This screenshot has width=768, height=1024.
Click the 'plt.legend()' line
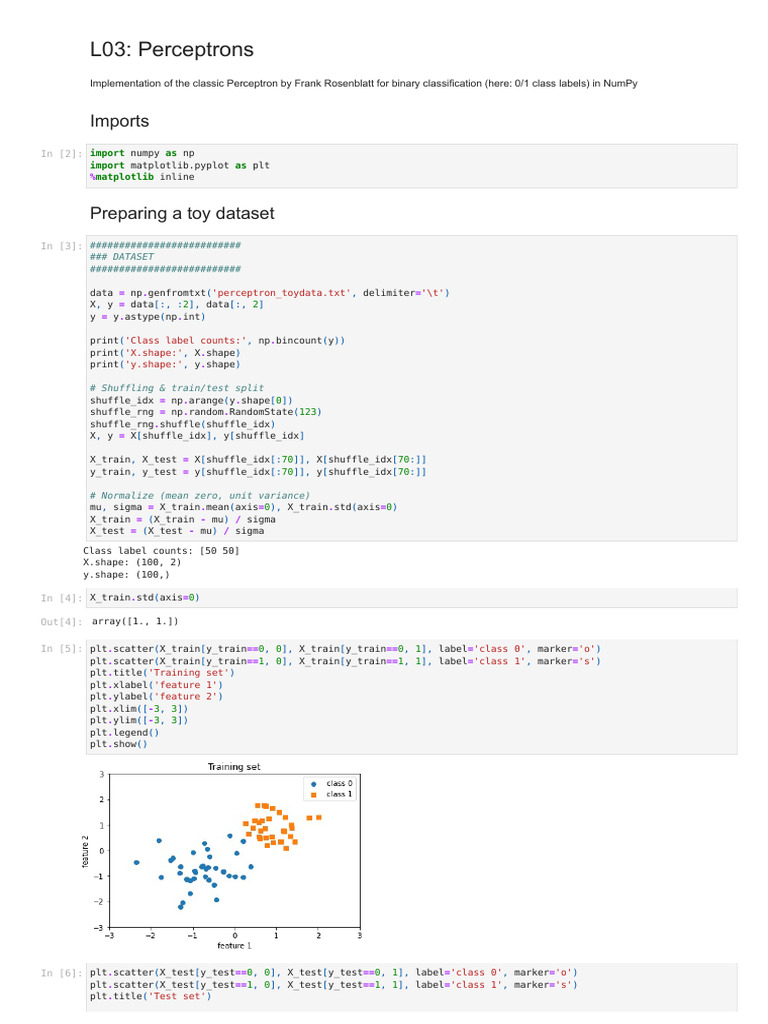point(125,733)
